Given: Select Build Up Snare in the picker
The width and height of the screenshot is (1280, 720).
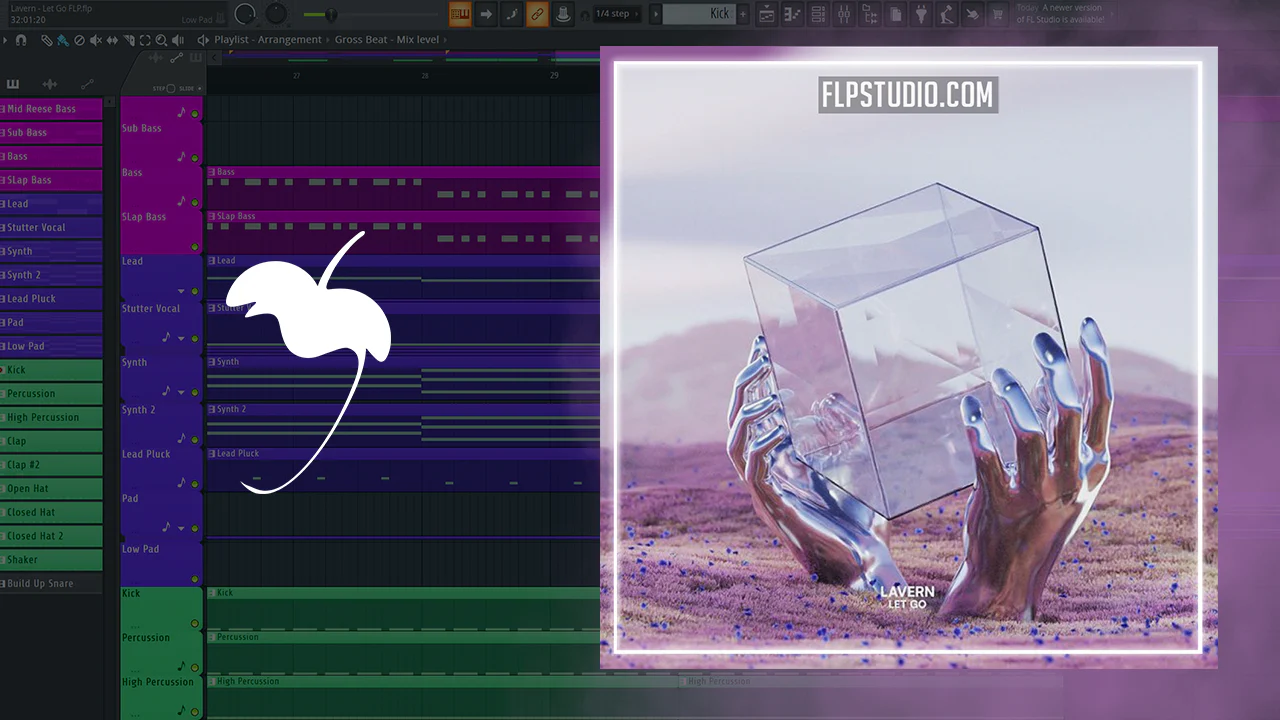Looking at the screenshot, I should pos(51,583).
